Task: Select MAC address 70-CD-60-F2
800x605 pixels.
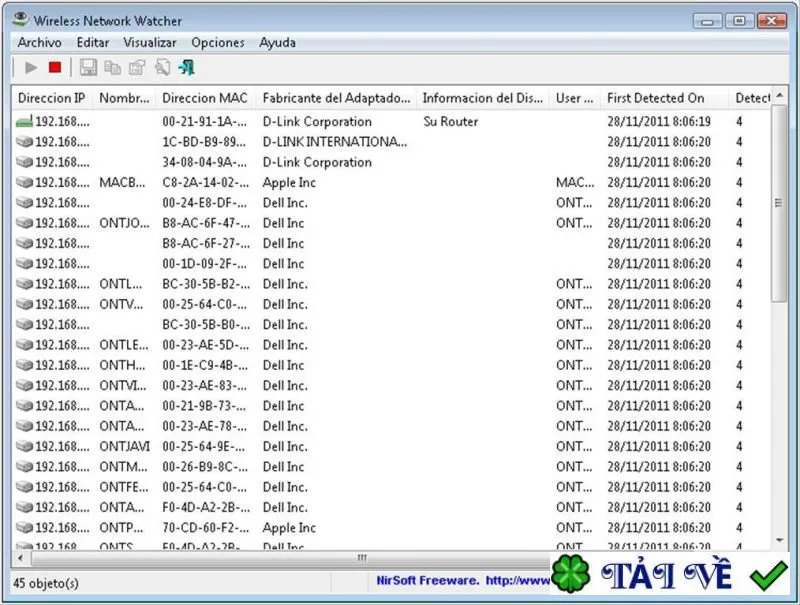Action: click(206, 527)
